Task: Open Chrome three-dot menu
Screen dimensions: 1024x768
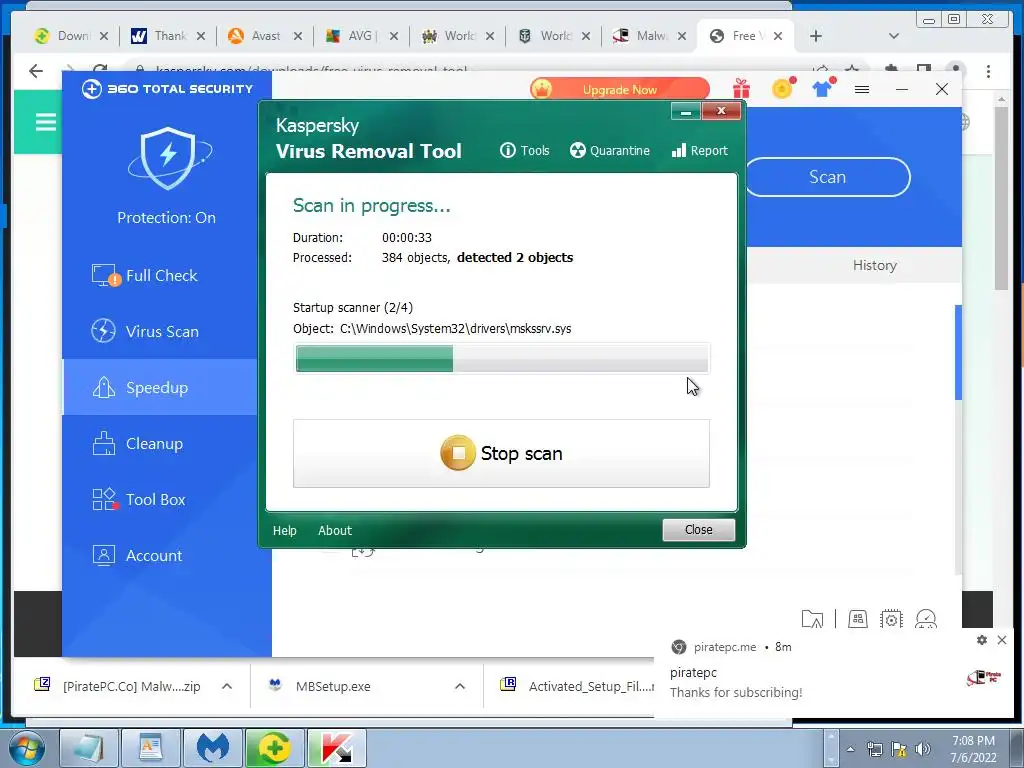Action: point(989,71)
